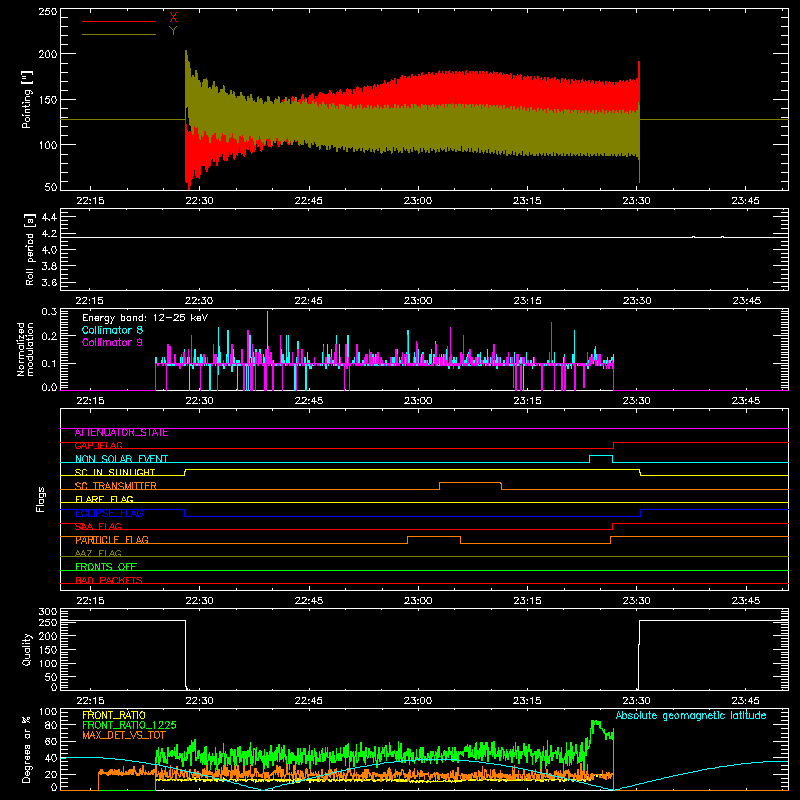Select the PARTICLE_FLAG label
The image size is (800, 800).
pyautogui.click(x=112, y=540)
